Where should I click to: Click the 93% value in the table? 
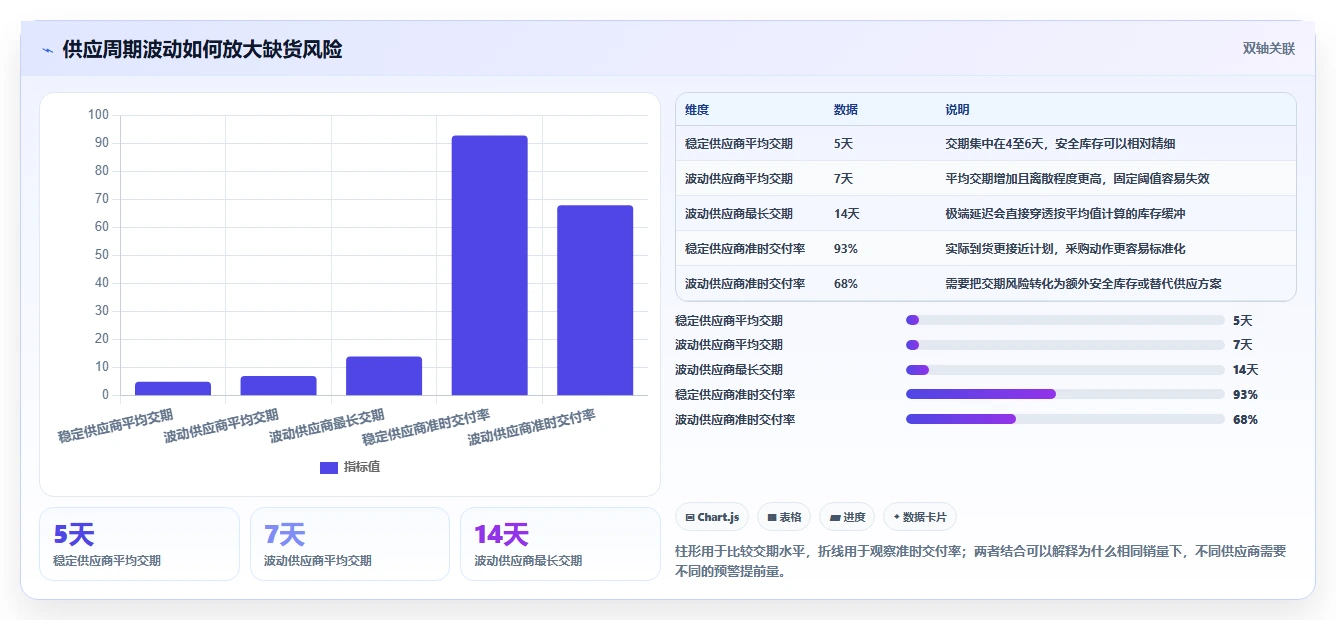(845, 249)
